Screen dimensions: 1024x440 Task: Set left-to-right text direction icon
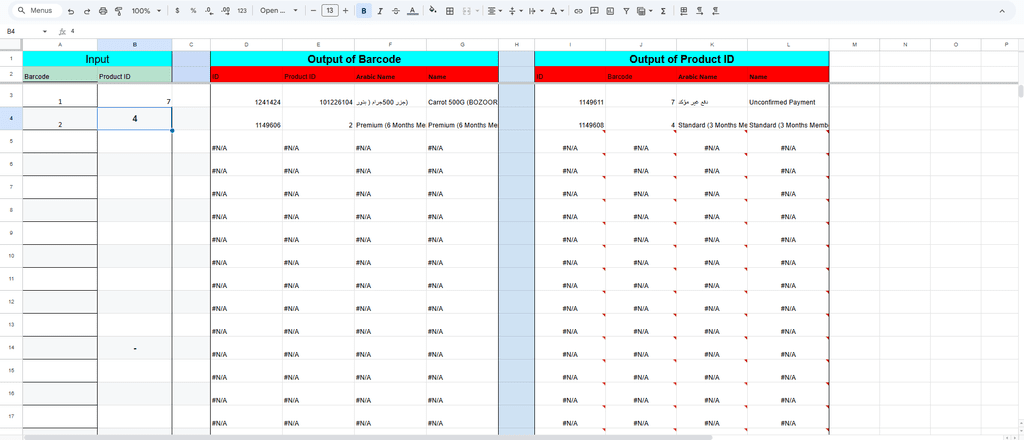click(x=700, y=11)
